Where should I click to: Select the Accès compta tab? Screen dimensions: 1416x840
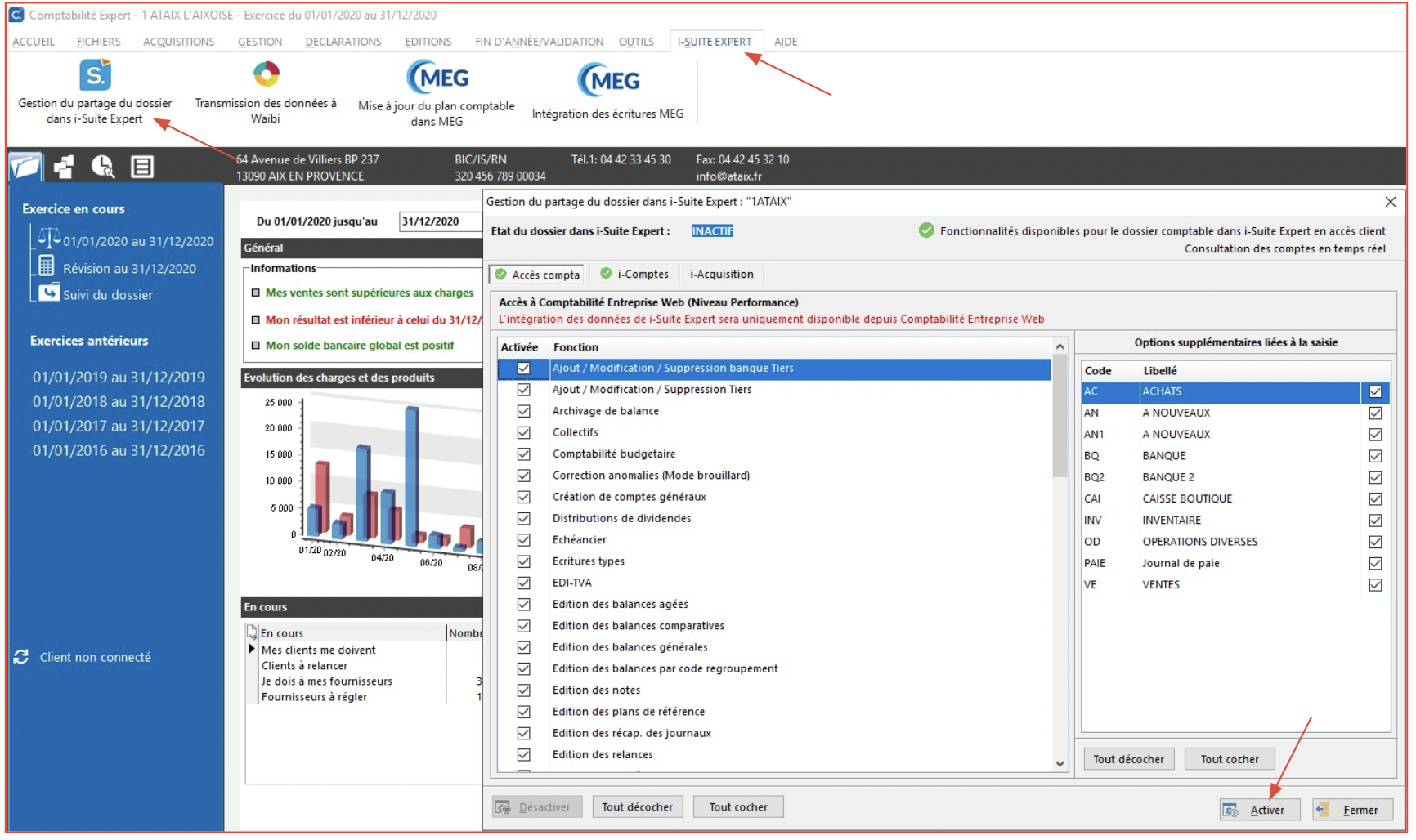pyautogui.click(x=538, y=275)
